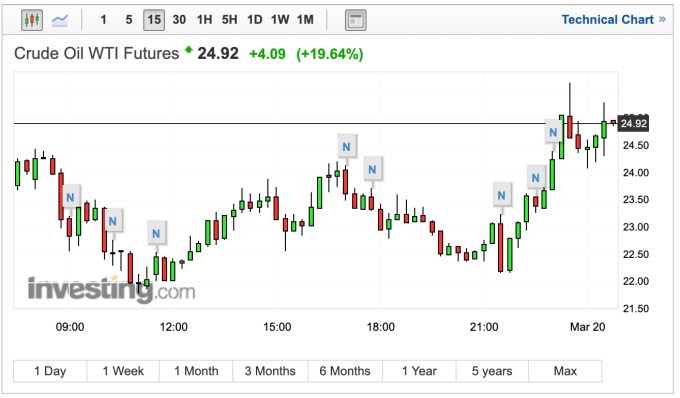Show the 1 Month range
680x398 pixels.
pyautogui.click(x=196, y=371)
